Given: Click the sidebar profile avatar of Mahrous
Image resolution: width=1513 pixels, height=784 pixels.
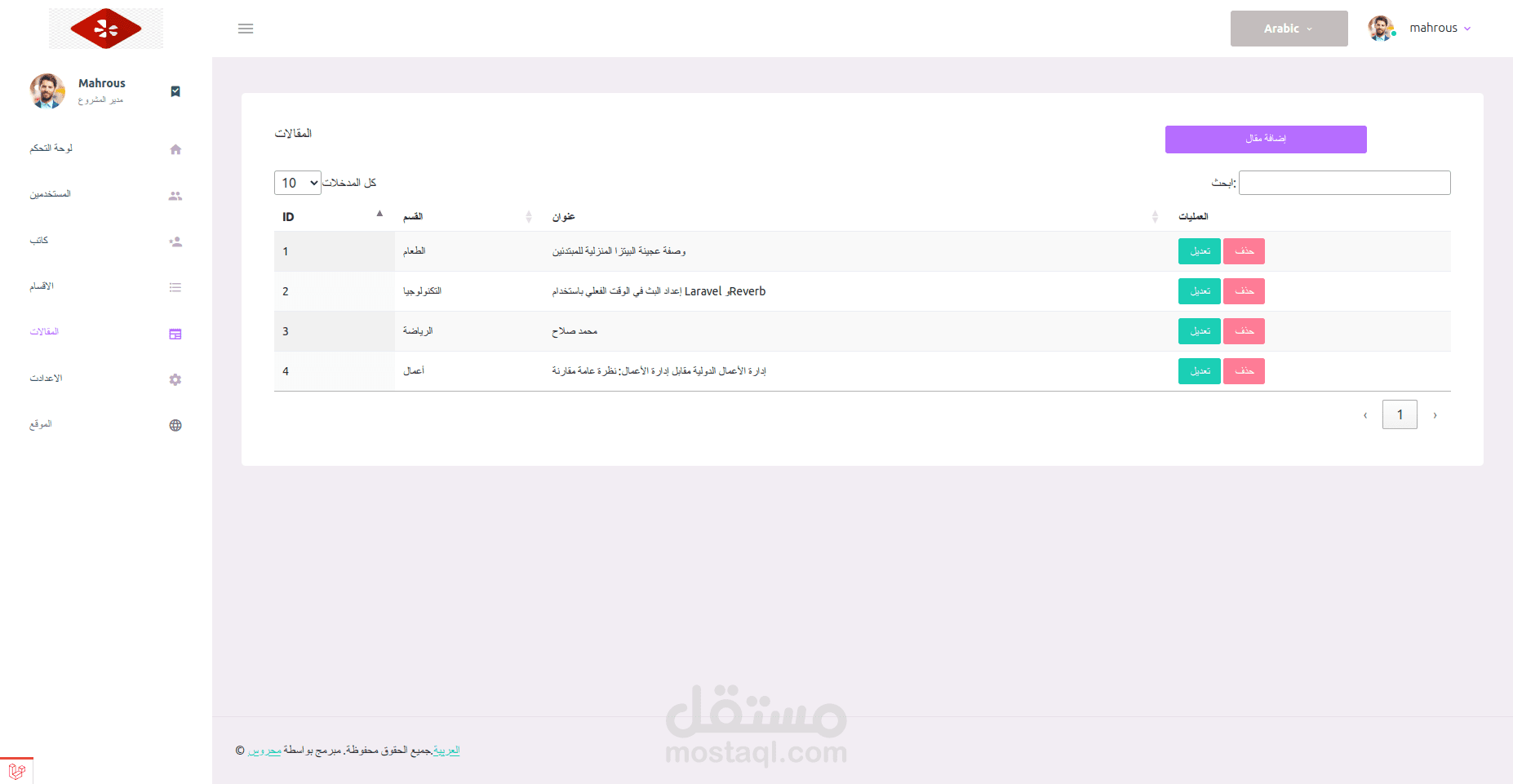Looking at the screenshot, I should tap(47, 91).
